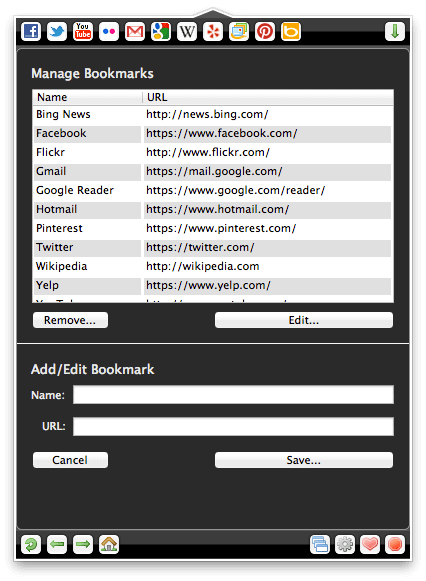Open the Yelp bookmark icon
426x581 pixels.
coord(213,31)
